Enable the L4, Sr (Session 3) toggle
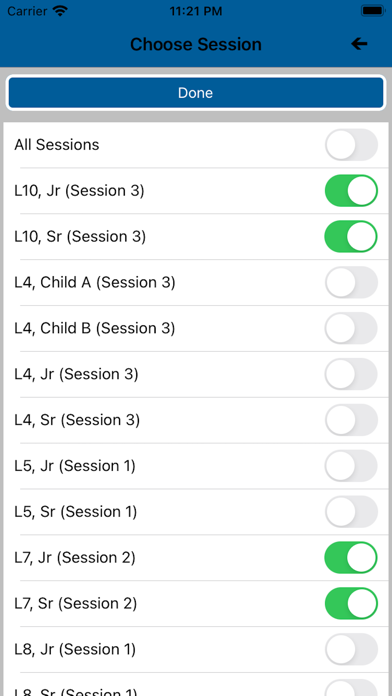The height and width of the screenshot is (696, 392). pyautogui.click(x=351, y=420)
